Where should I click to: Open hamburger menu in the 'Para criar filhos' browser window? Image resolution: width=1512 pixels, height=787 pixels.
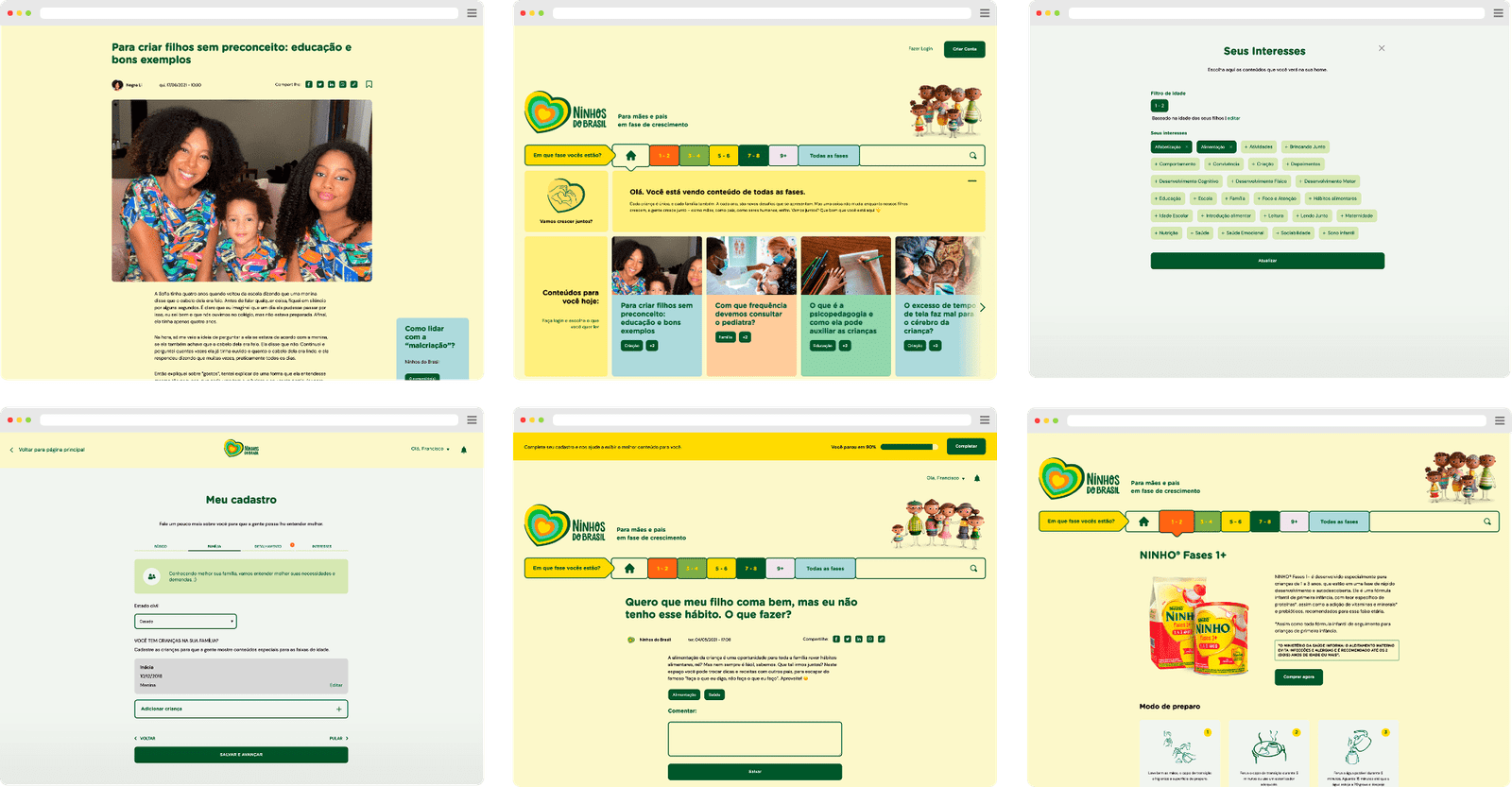pyautogui.click(x=472, y=13)
